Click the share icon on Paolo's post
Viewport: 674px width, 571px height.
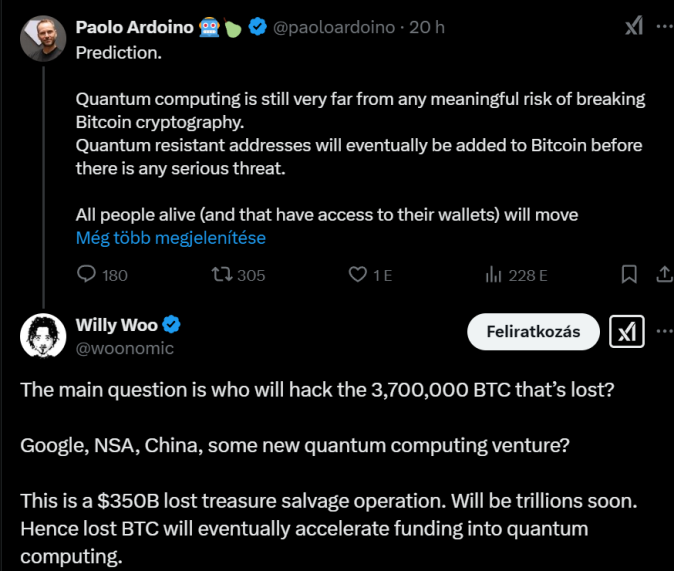(x=664, y=274)
